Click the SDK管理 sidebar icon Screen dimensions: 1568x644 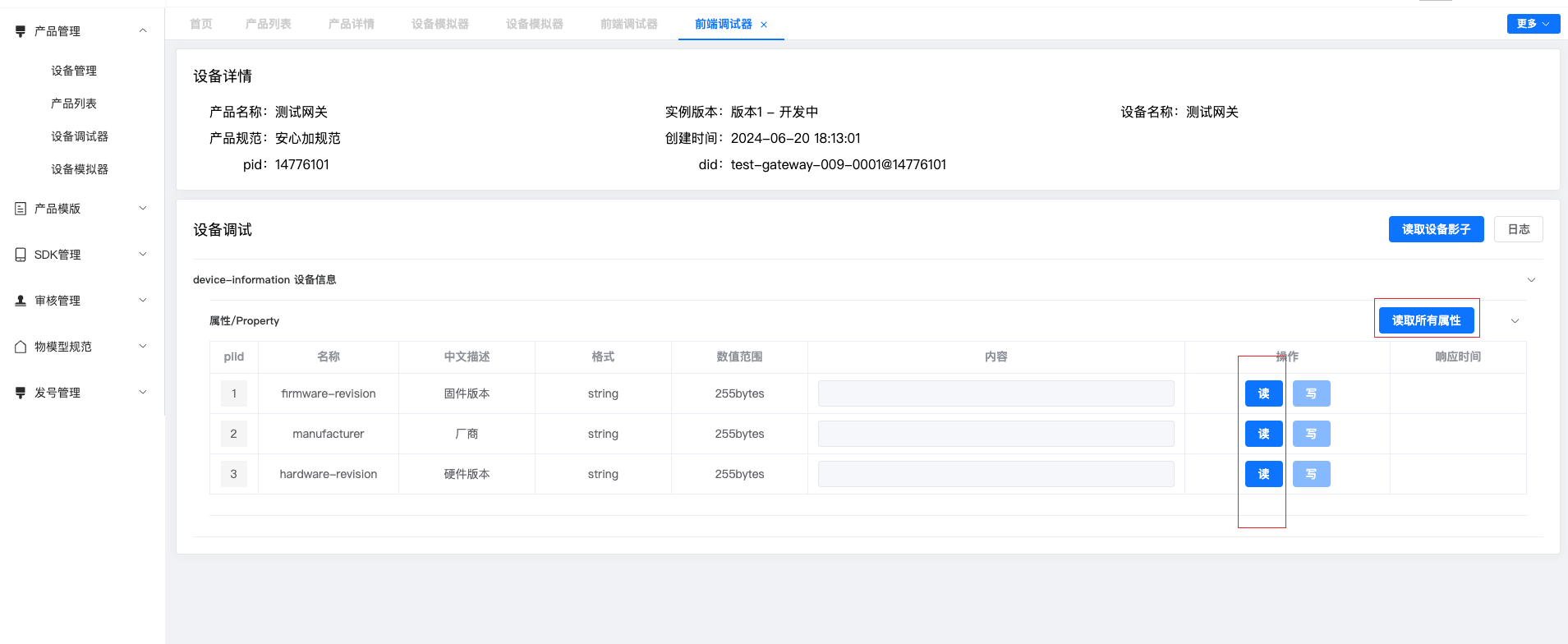[x=21, y=255]
